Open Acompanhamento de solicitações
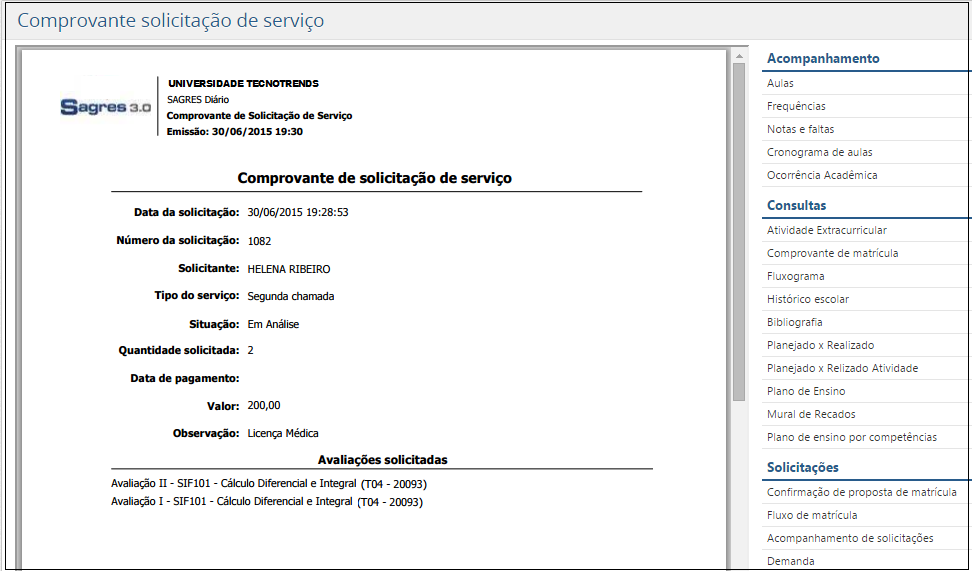This screenshot has height=571, width=972. [x=850, y=538]
